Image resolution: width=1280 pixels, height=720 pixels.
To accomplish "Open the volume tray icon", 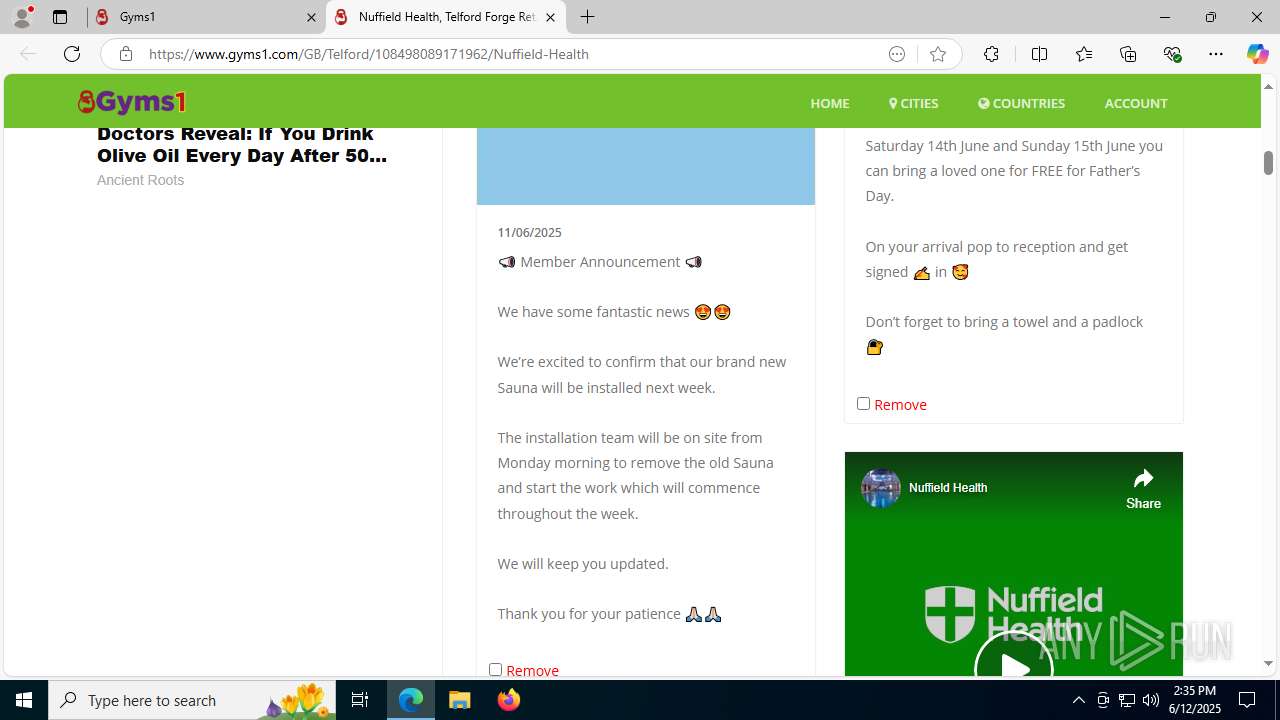I will pyautogui.click(x=1151, y=700).
